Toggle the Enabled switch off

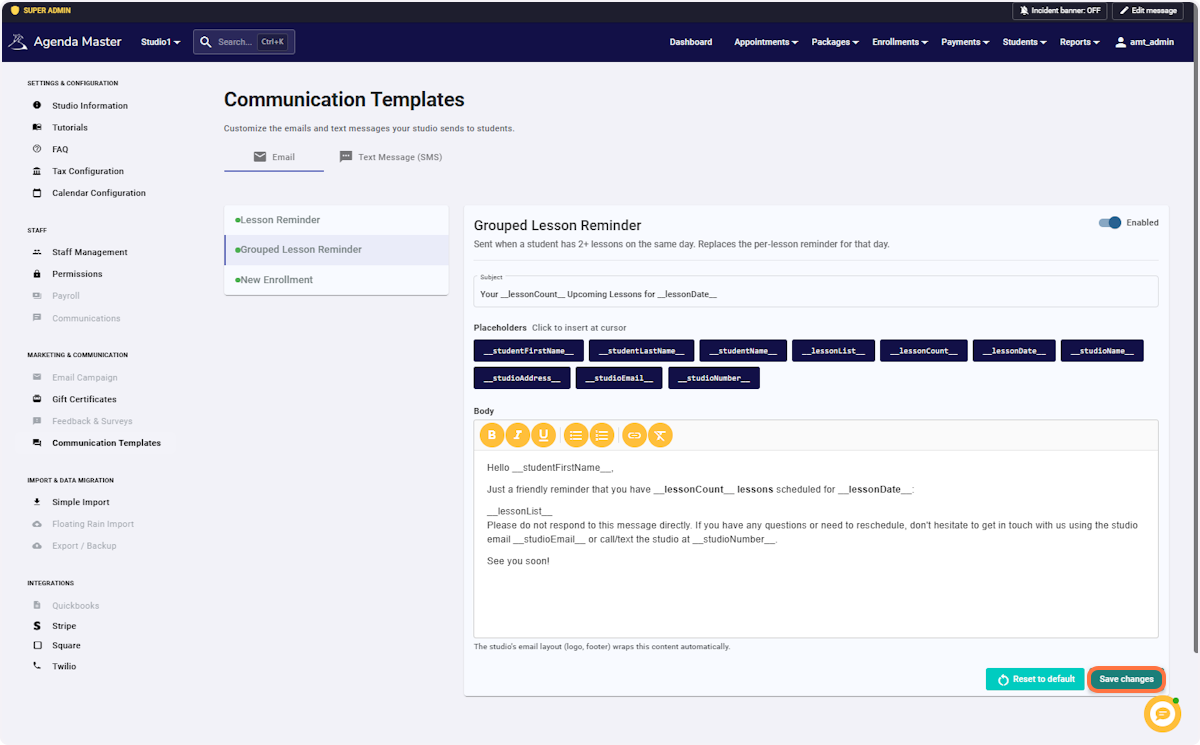click(1109, 223)
